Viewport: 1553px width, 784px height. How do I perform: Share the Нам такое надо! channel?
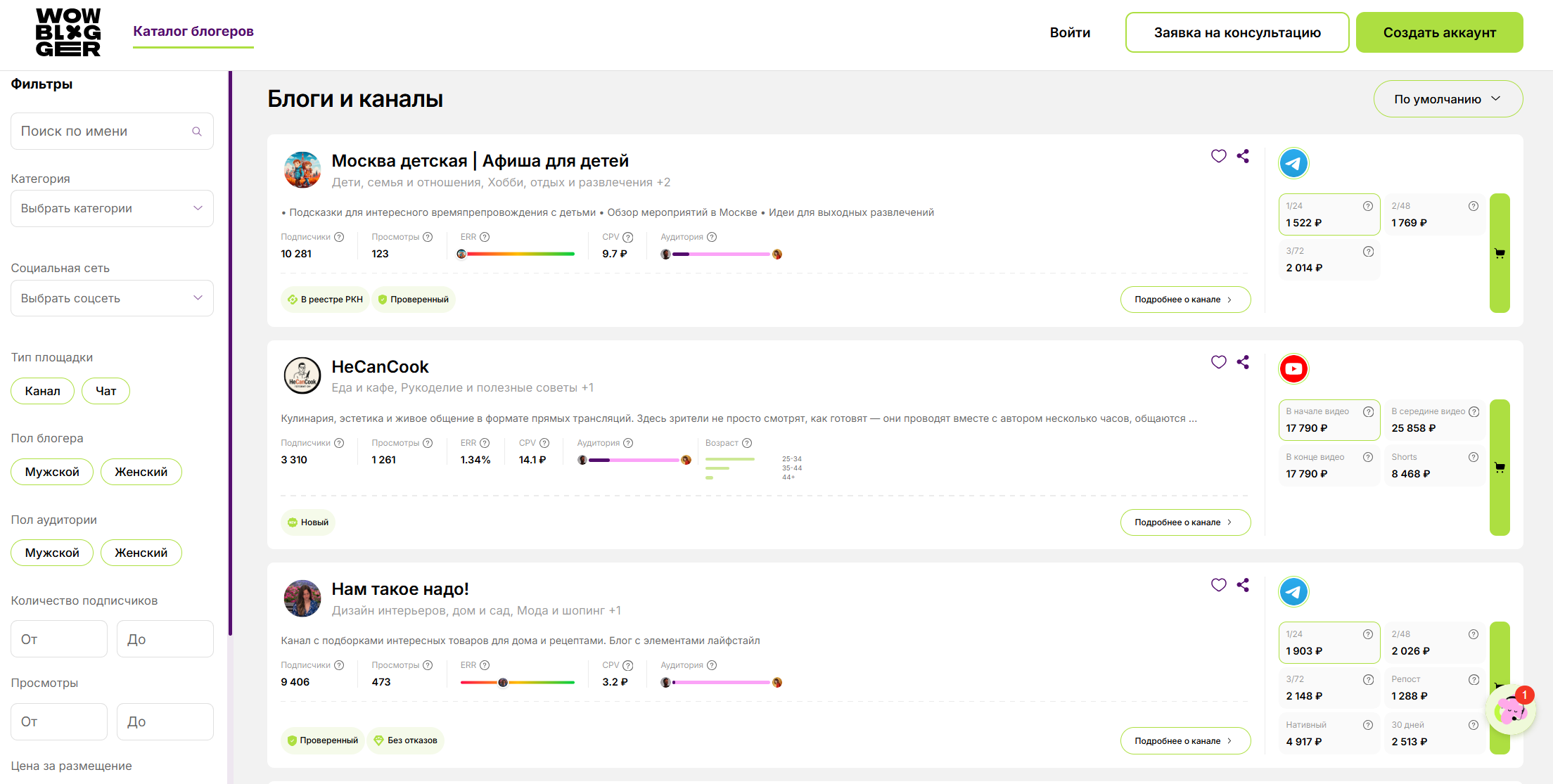point(1243,585)
